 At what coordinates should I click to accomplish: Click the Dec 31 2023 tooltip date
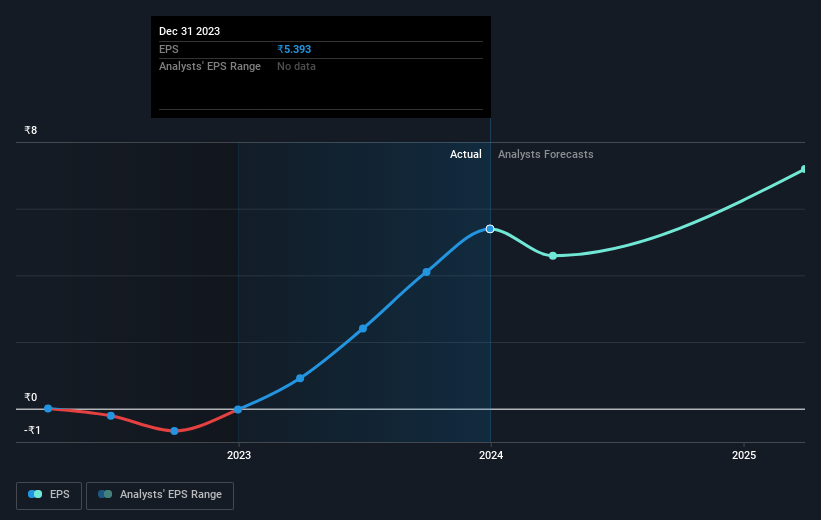click(x=190, y=31)
